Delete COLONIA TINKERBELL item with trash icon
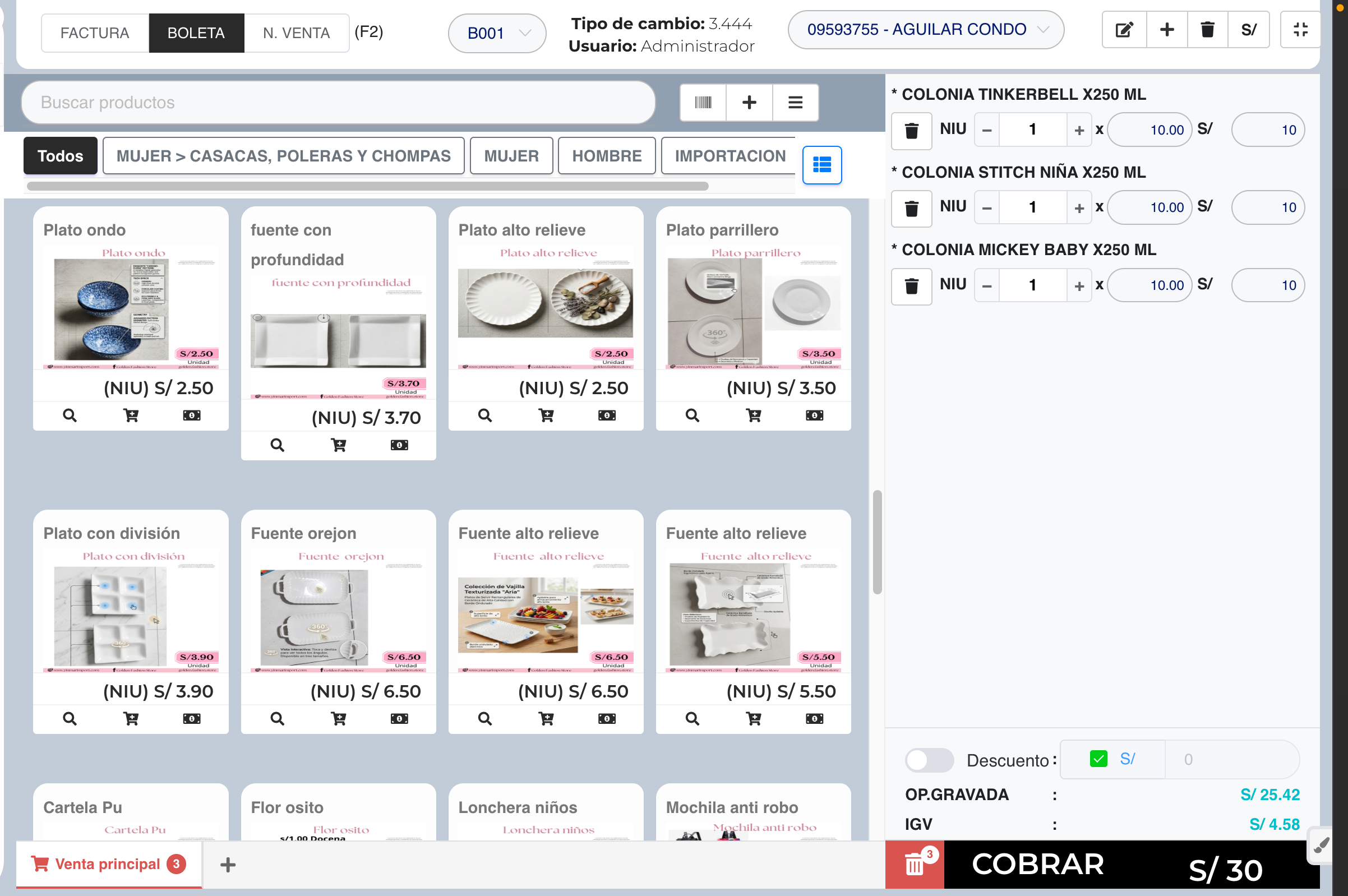This screenshot has height=896, width=1348. point(911,131)
